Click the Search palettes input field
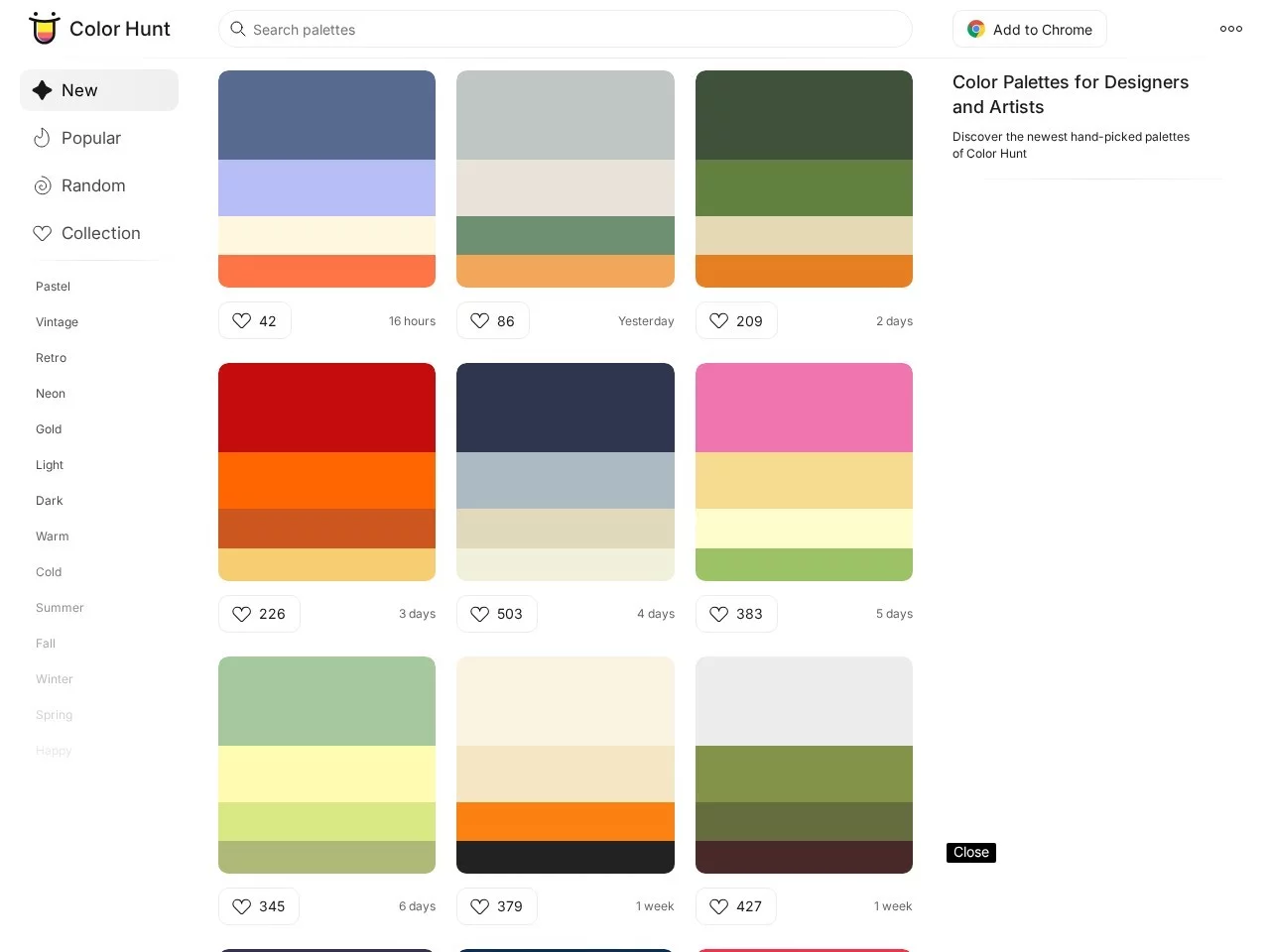The image size is (1270, 952). [566, 30]
